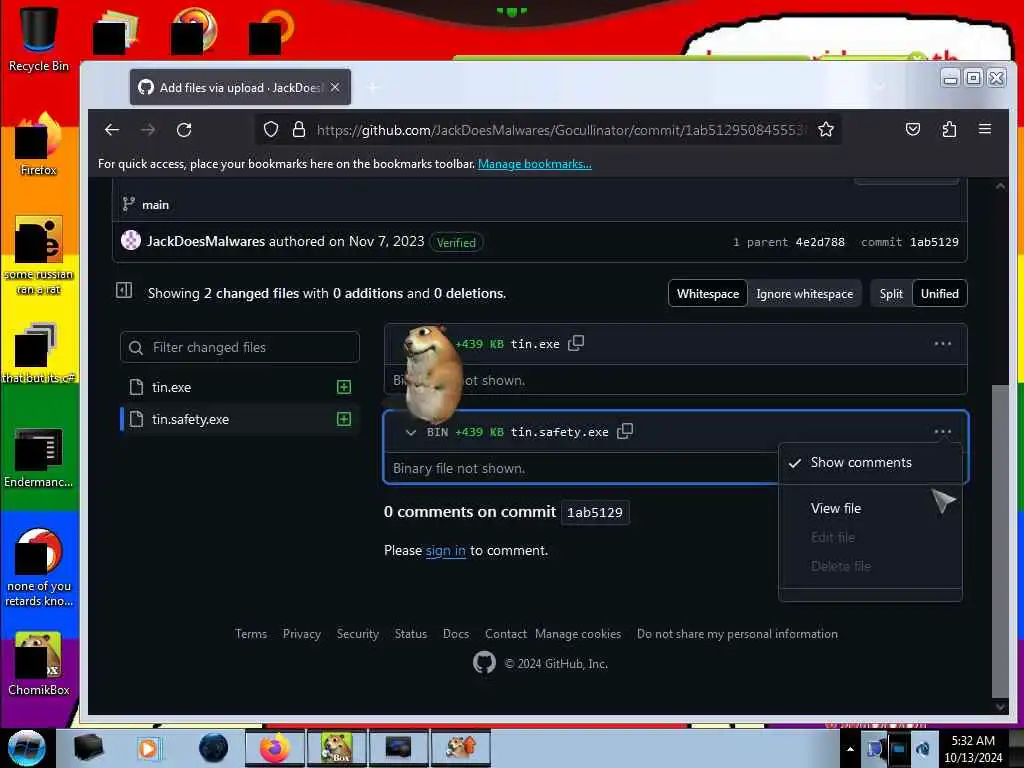Go back with the browser back arrow
Viewport: 1024px width, 768px height.
point(112,129)
